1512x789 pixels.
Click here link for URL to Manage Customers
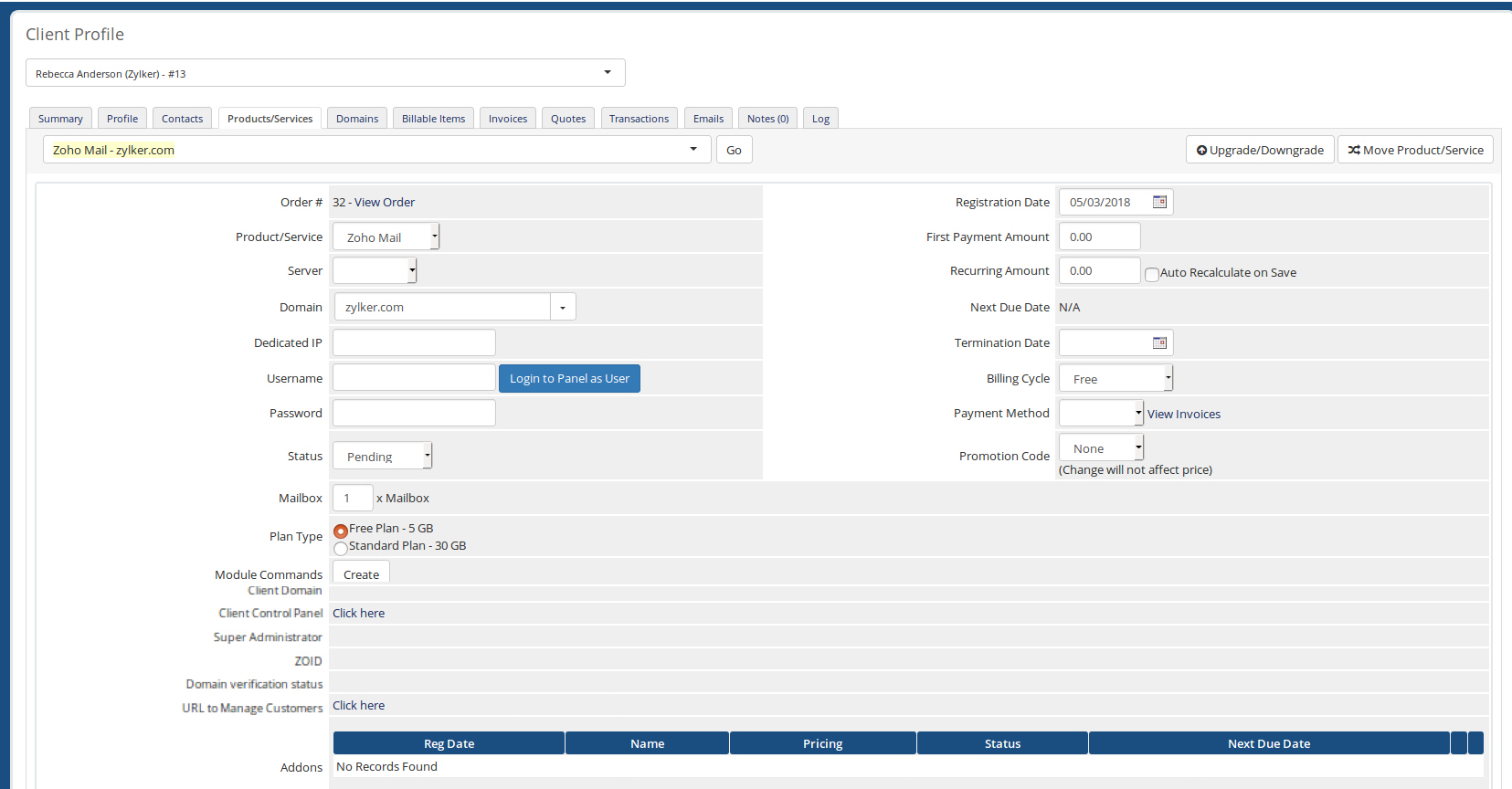[x=358, y=705]
